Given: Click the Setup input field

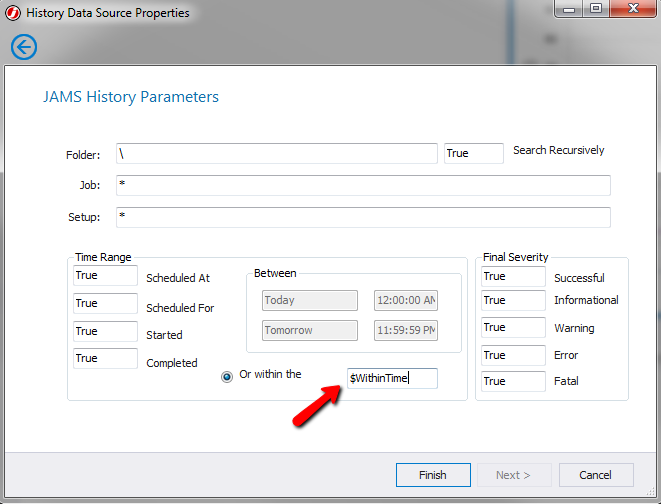Looking at the screenshot, I should tap(363, 217).
